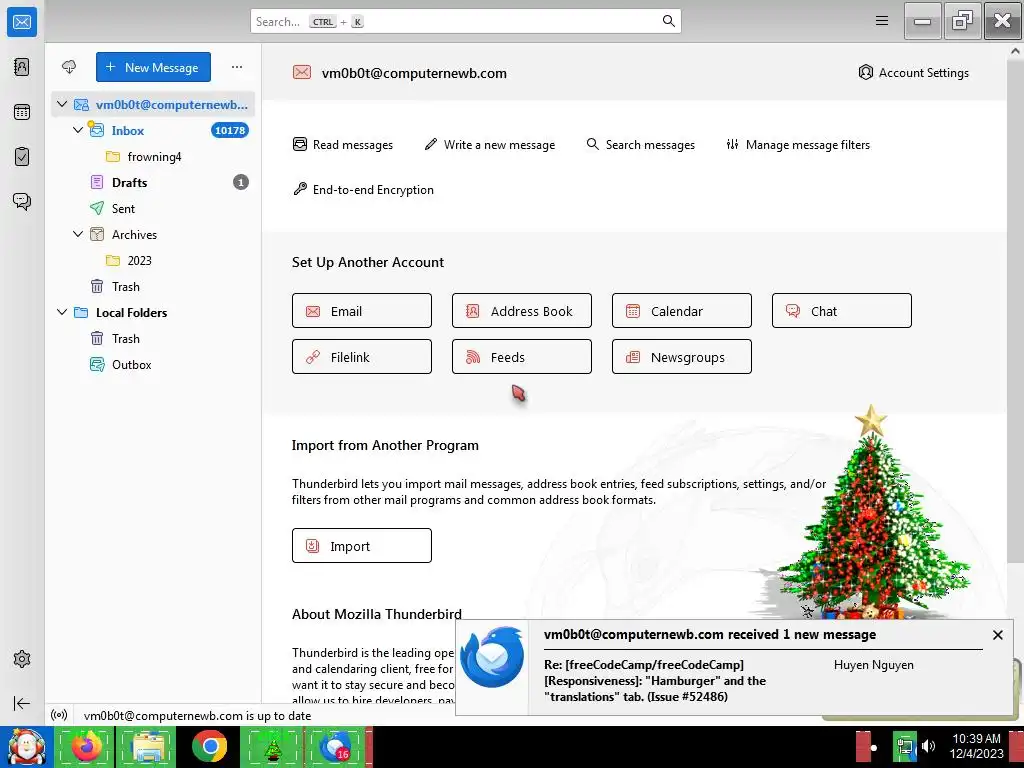The height and width of the screenshot is (768, 1024).
Task: Collapse the Inbox folder chevron
Action: click(x=78, y=130)
